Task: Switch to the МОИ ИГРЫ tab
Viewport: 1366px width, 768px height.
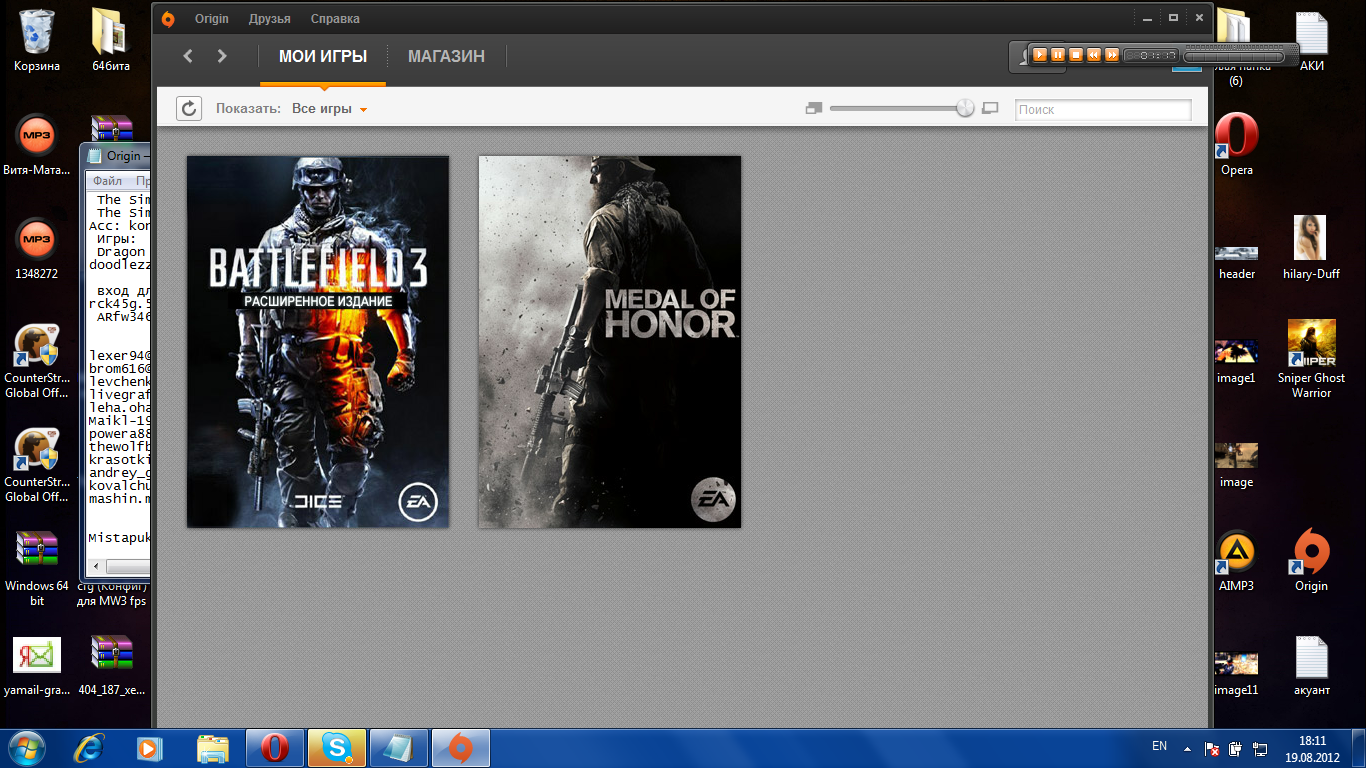Action: click(323, 57)
